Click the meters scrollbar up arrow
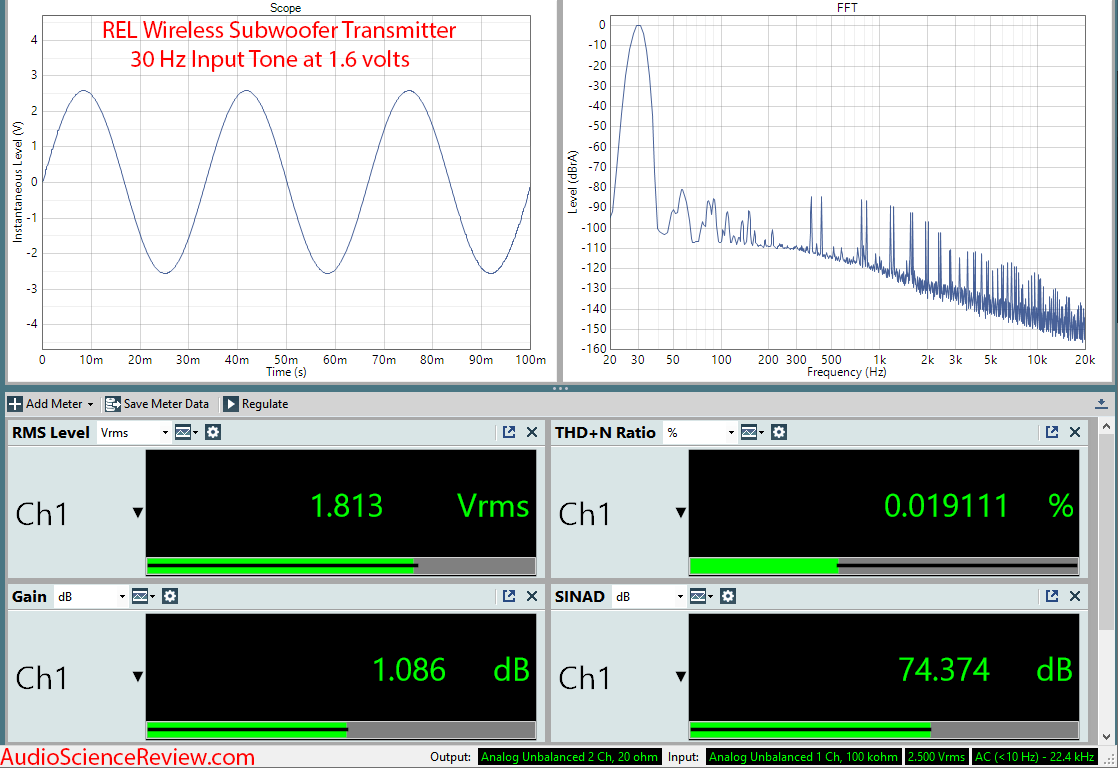Screen dimensions: 1118x768 pos(1107,427)
